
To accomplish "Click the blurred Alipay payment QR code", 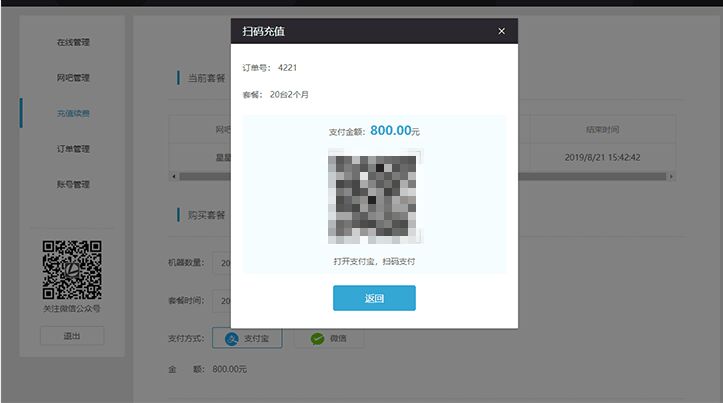I will (374, 196).
